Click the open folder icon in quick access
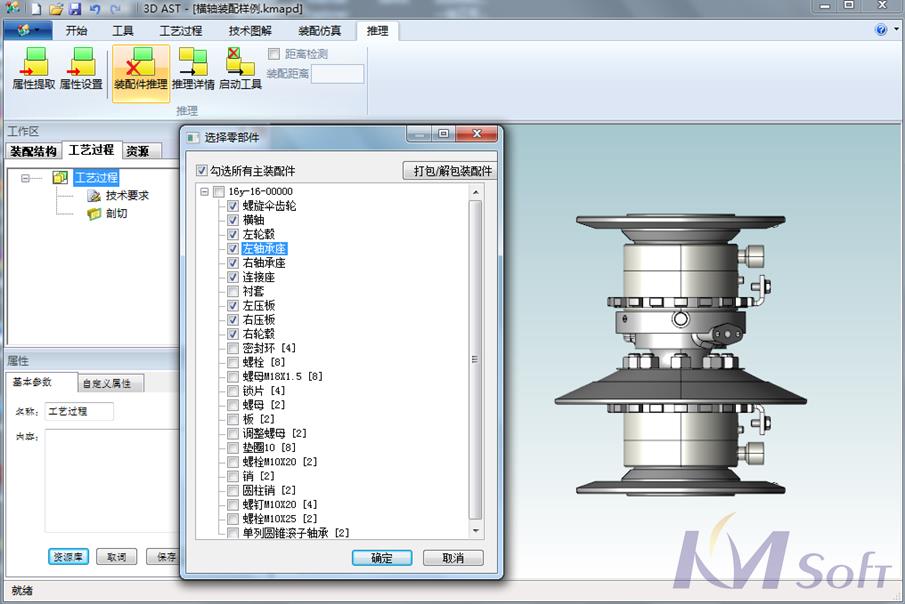This screenshot has height=604, width=905. (56, 8)
